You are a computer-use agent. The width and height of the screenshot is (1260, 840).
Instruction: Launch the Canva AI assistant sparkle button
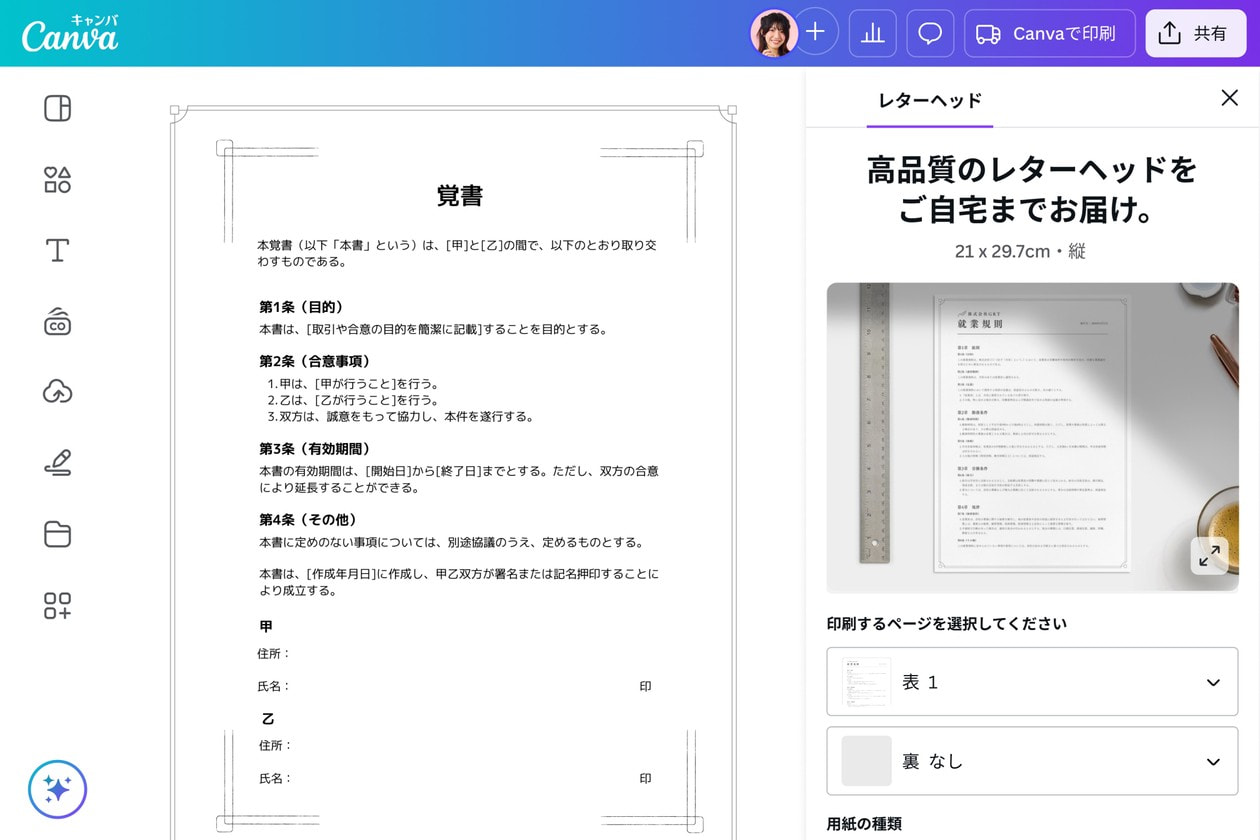tap(59, 789)
